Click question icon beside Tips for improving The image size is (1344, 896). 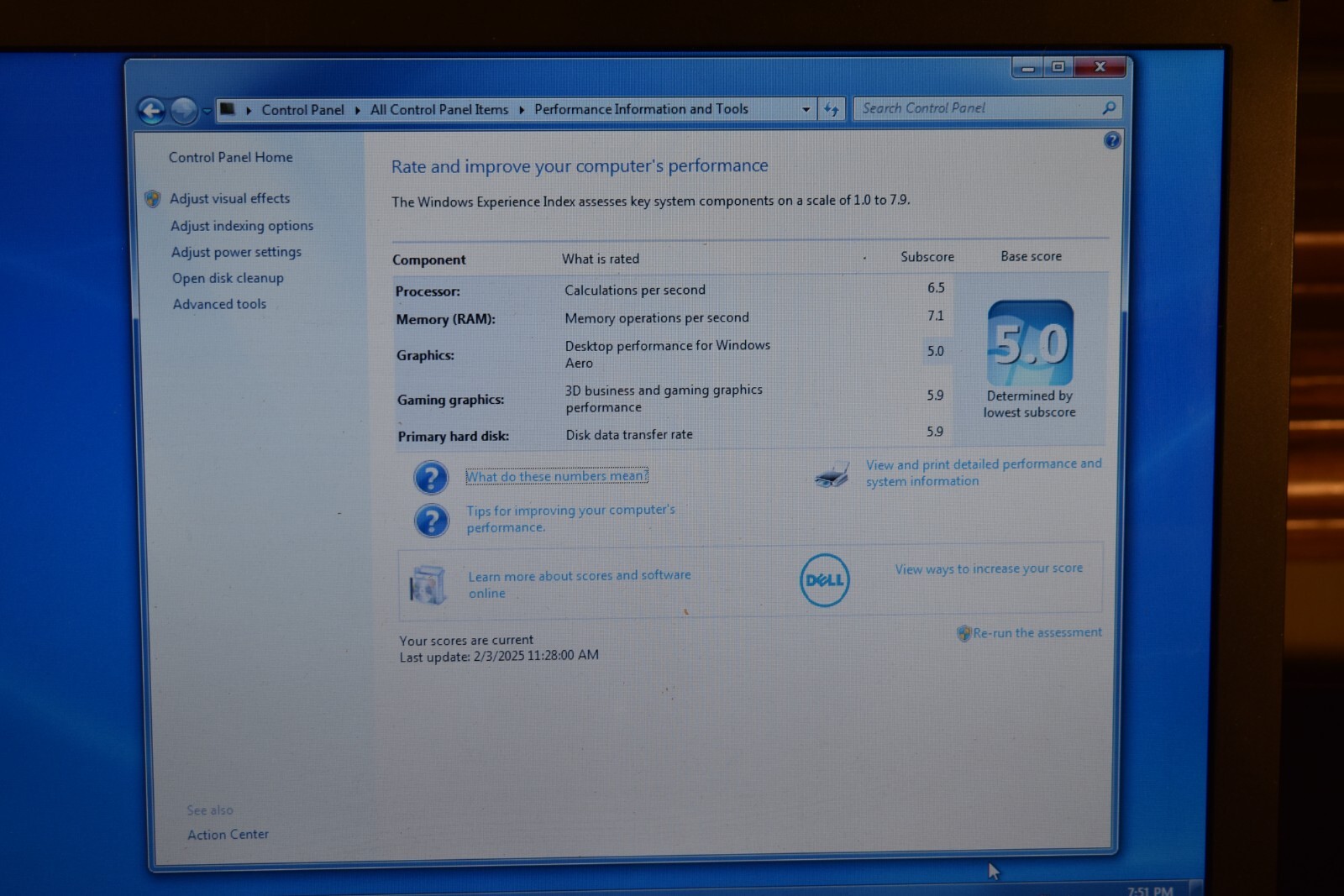(431, 521)
